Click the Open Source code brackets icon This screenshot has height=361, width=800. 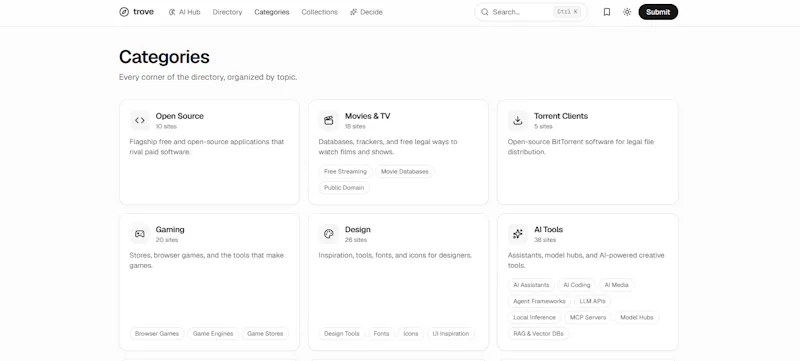tap(140, 121)
